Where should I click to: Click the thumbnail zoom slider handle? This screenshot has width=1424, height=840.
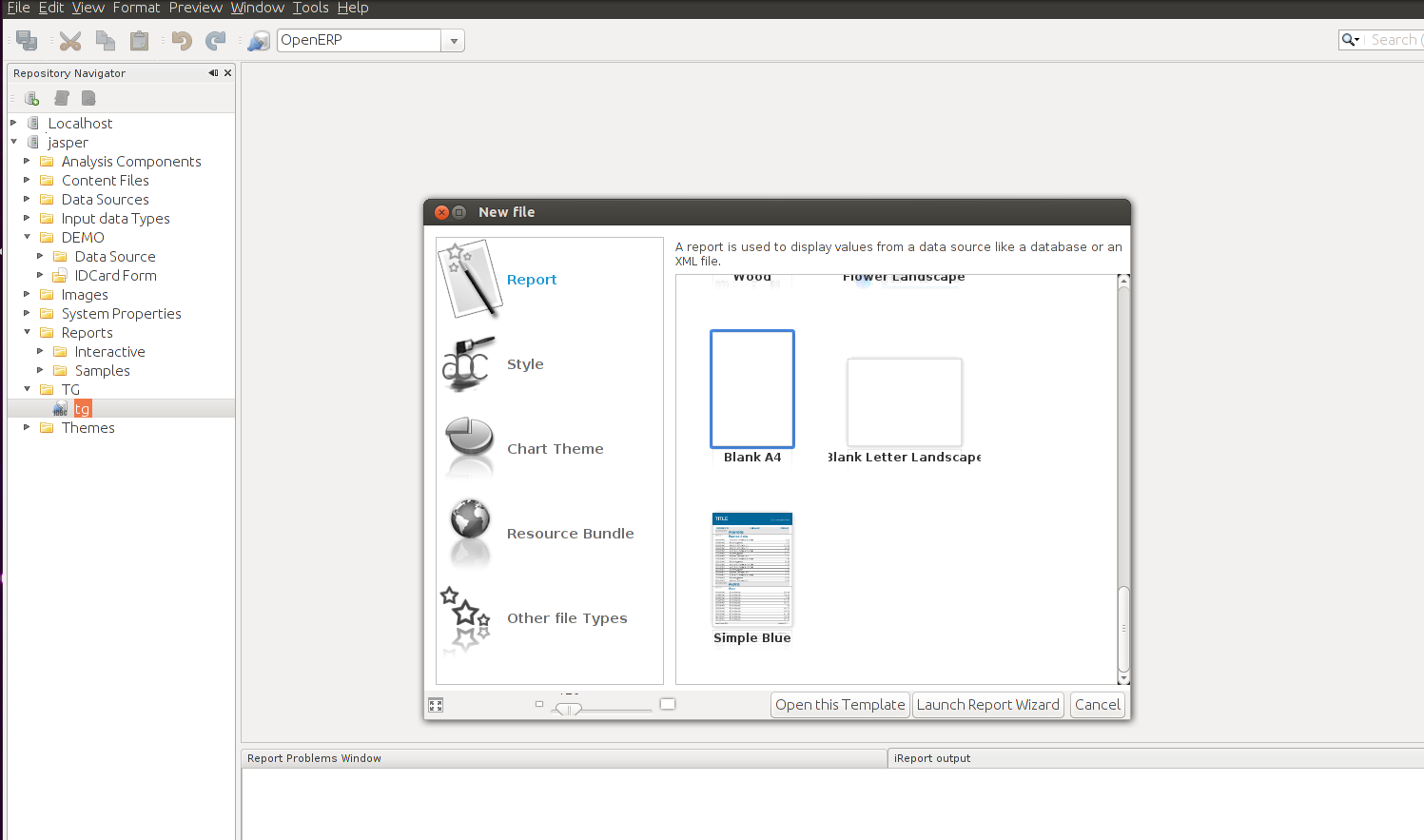coord(568,709)
